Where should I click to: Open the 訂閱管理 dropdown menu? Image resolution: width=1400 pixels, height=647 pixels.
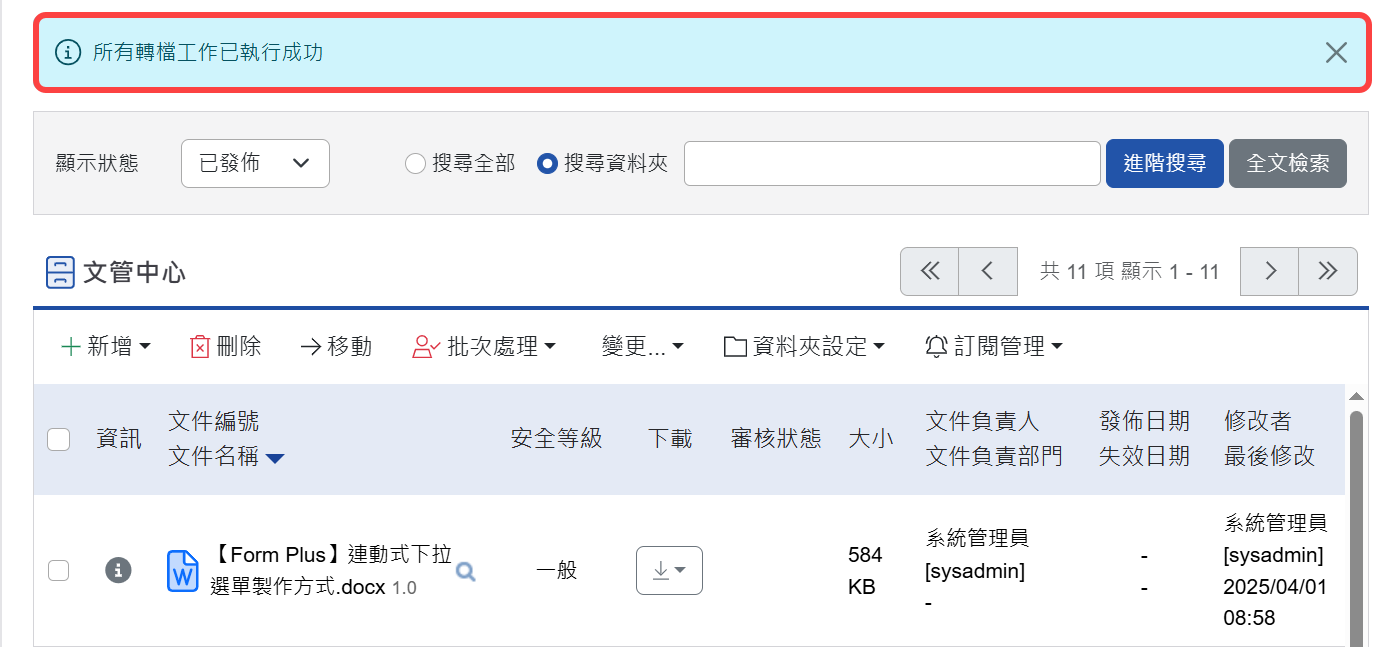pyautogui.click(x=994, y=347)
